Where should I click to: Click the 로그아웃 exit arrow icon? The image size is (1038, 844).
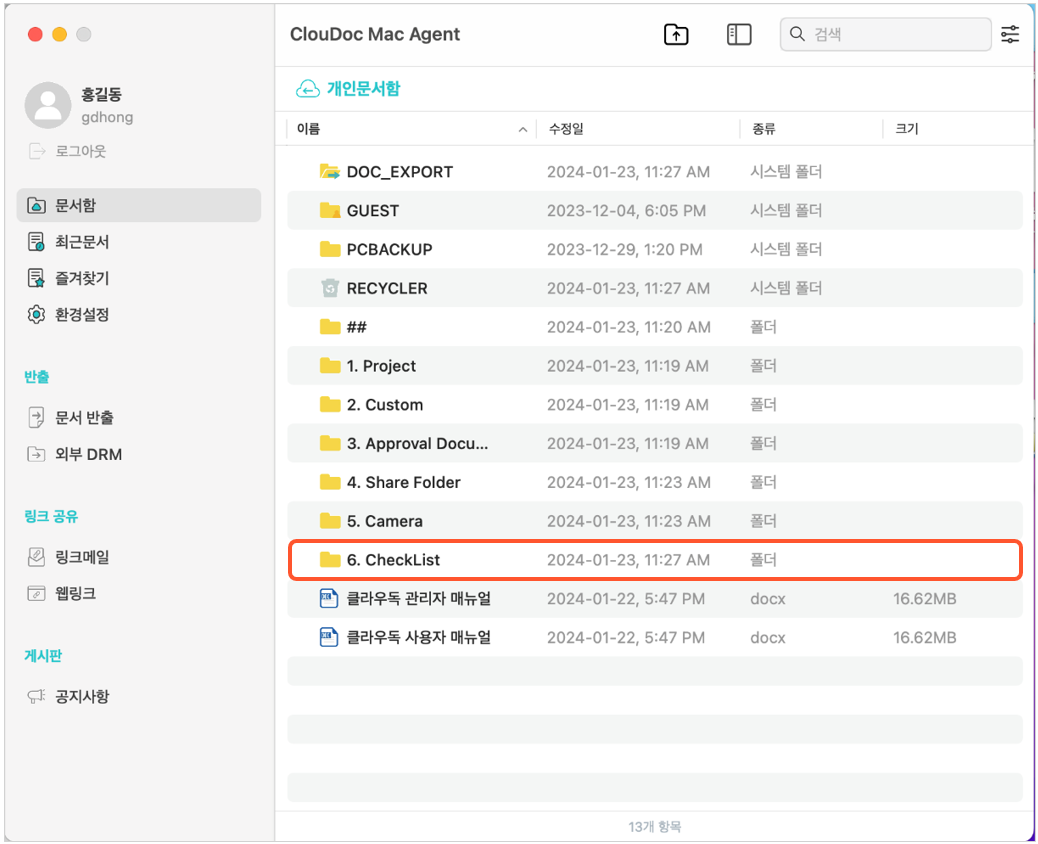pyautogui.click(x=37, y=151)
